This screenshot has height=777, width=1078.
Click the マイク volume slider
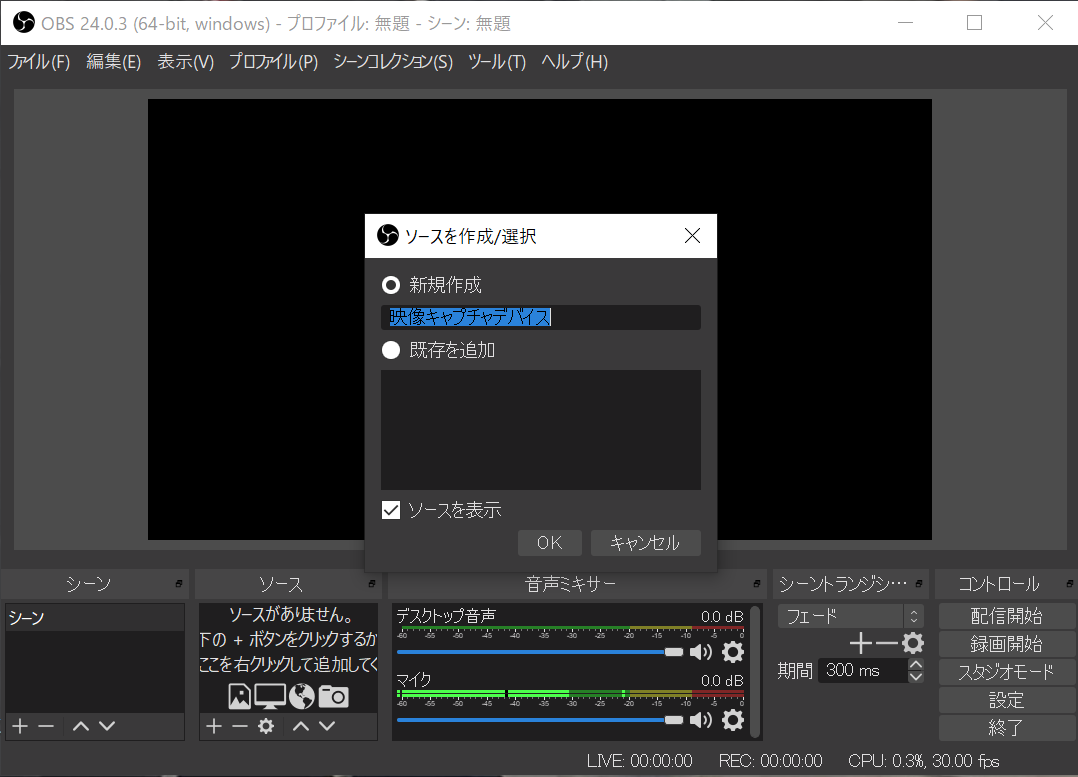tap(540, 720)
